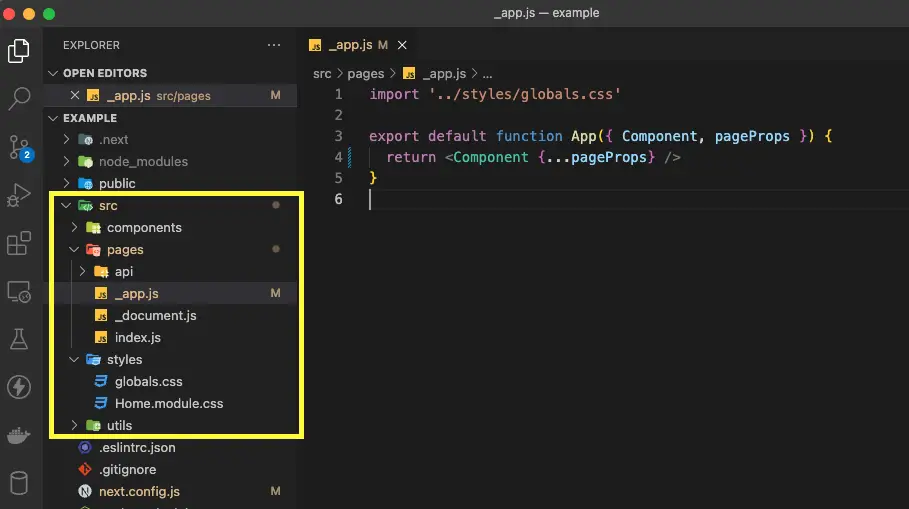The width and height of the screenshot is (909, 509).
Task: Click '../styles/globals.css' import string
Action: click(x=525, y=94)
